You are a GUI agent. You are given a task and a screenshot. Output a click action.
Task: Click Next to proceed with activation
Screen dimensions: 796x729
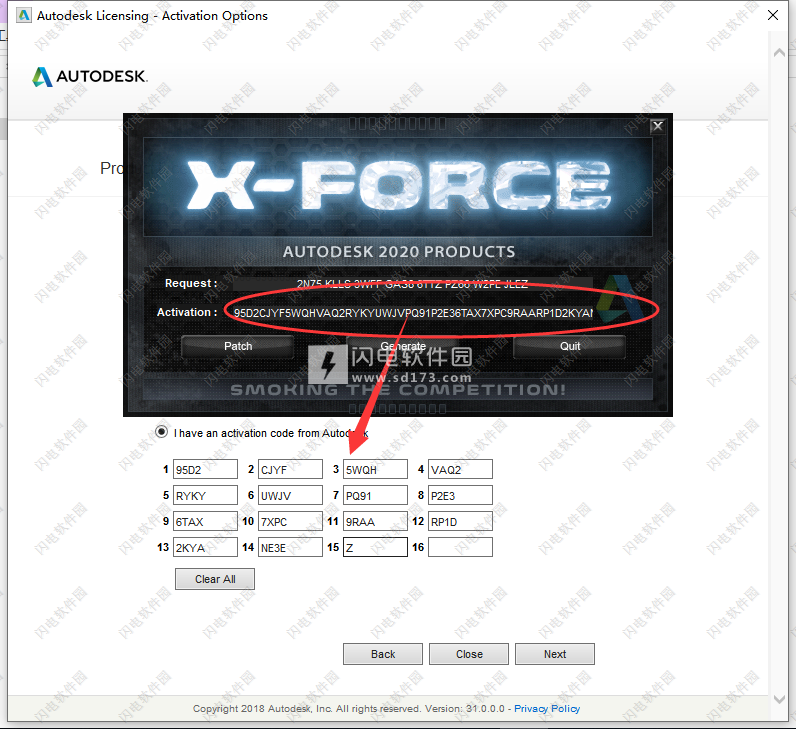(x=555, y=654)
